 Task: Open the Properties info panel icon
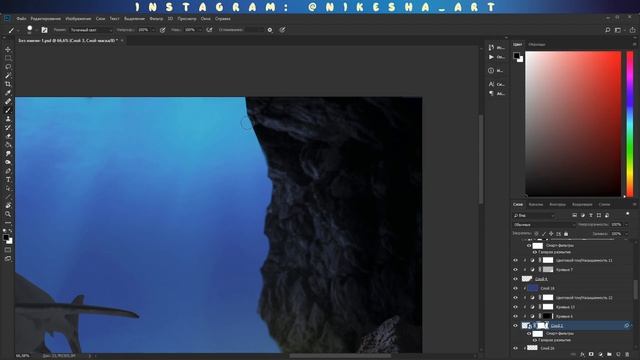coord(491,71)
